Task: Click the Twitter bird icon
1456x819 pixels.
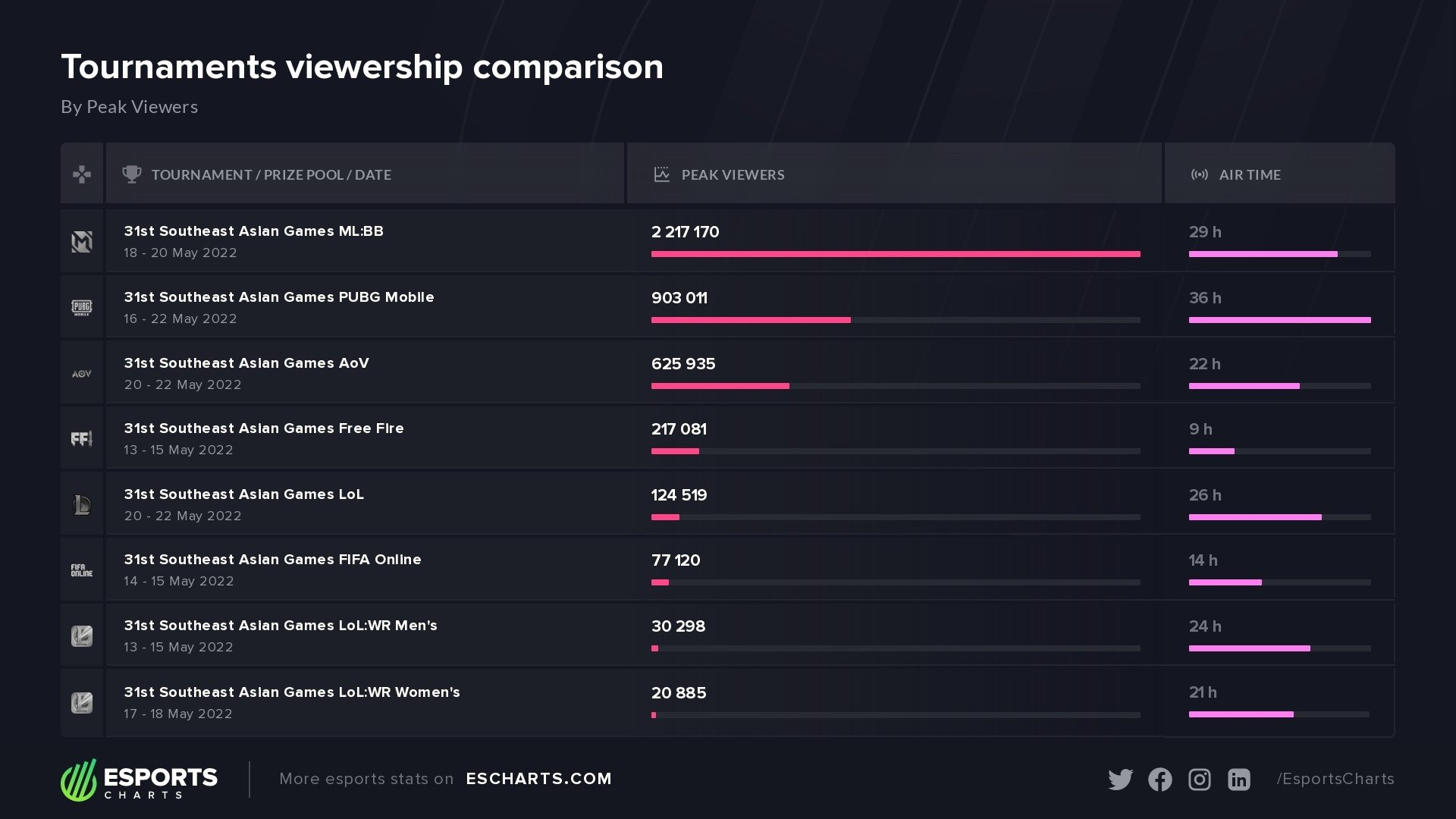Action: 1120,780
